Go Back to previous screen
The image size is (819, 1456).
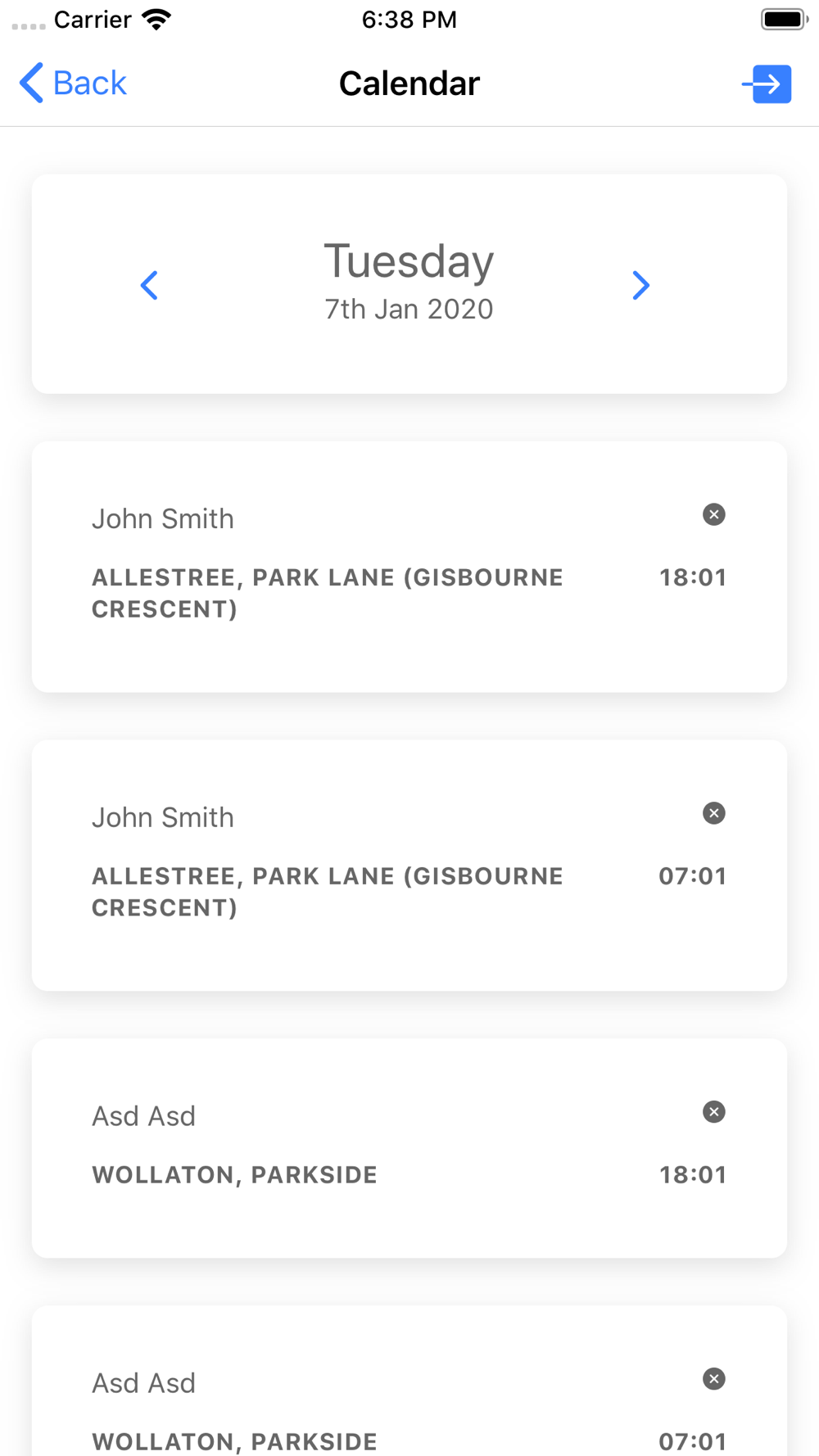(73, 84)
